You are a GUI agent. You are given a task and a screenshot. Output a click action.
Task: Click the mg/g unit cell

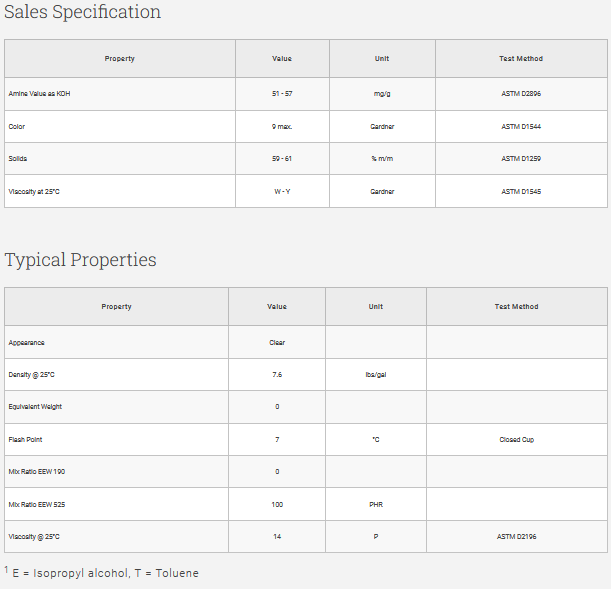pos(382,94)
